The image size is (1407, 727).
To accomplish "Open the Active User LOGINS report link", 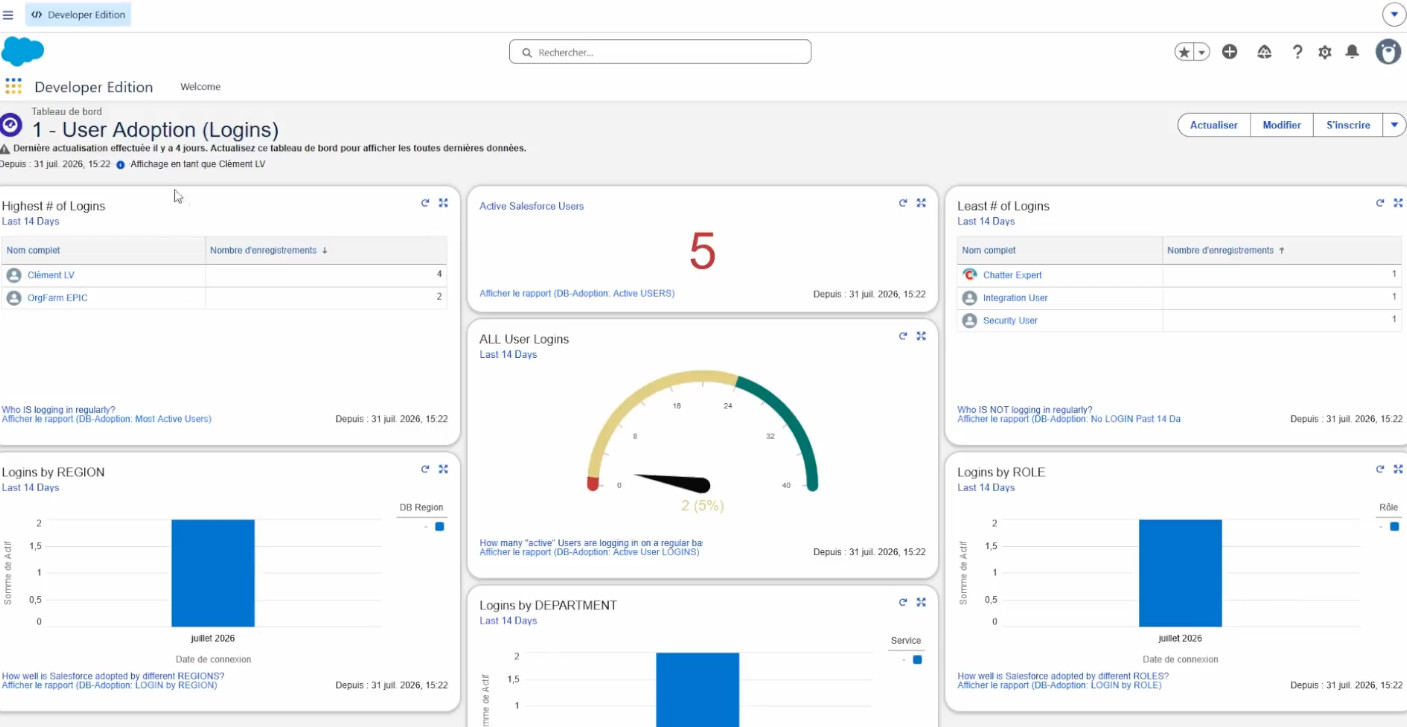I will pyautogui.click(x=590, y=552).
